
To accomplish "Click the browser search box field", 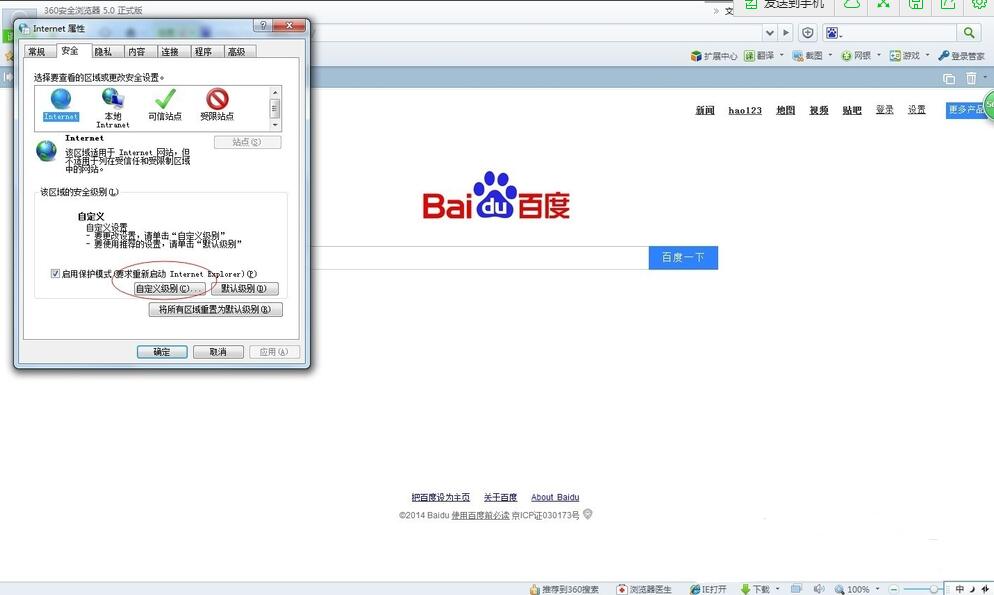I will tap(900, 32).
